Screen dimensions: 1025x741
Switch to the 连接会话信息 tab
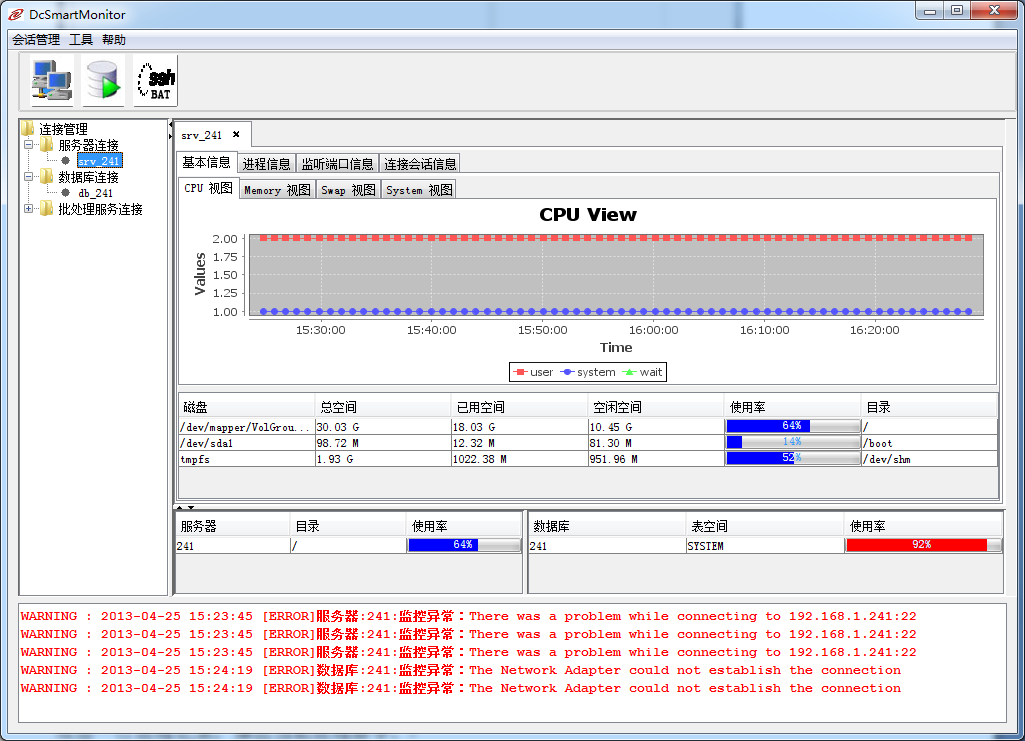click(x=420, y=163)
